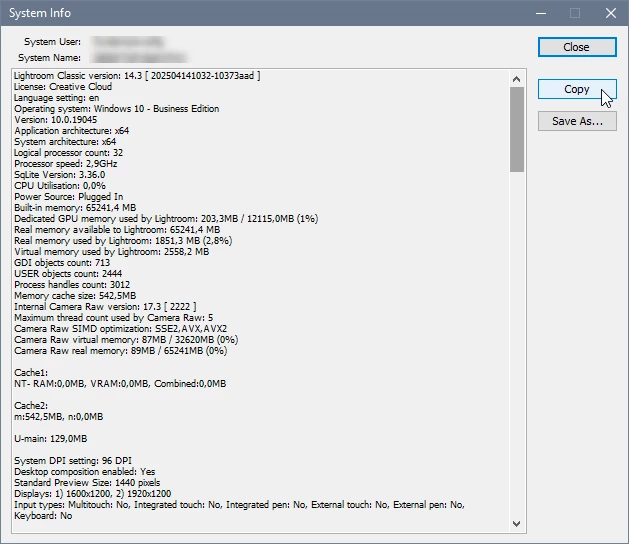
Task: Click GDI objects count: 713 line
Action: pos(62,263)
